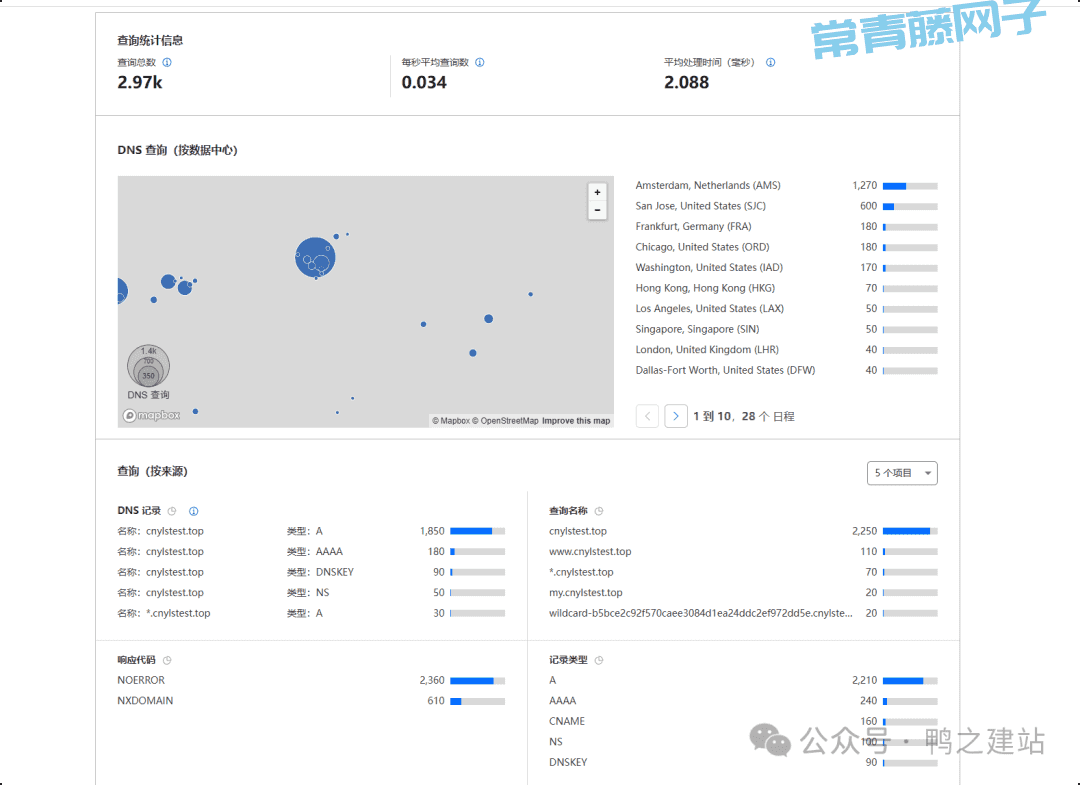Screen dimensions: 1080x785
Task: Select Hong Kong, Hong Kong (HKG) row
Action: [x=786, y=289]
